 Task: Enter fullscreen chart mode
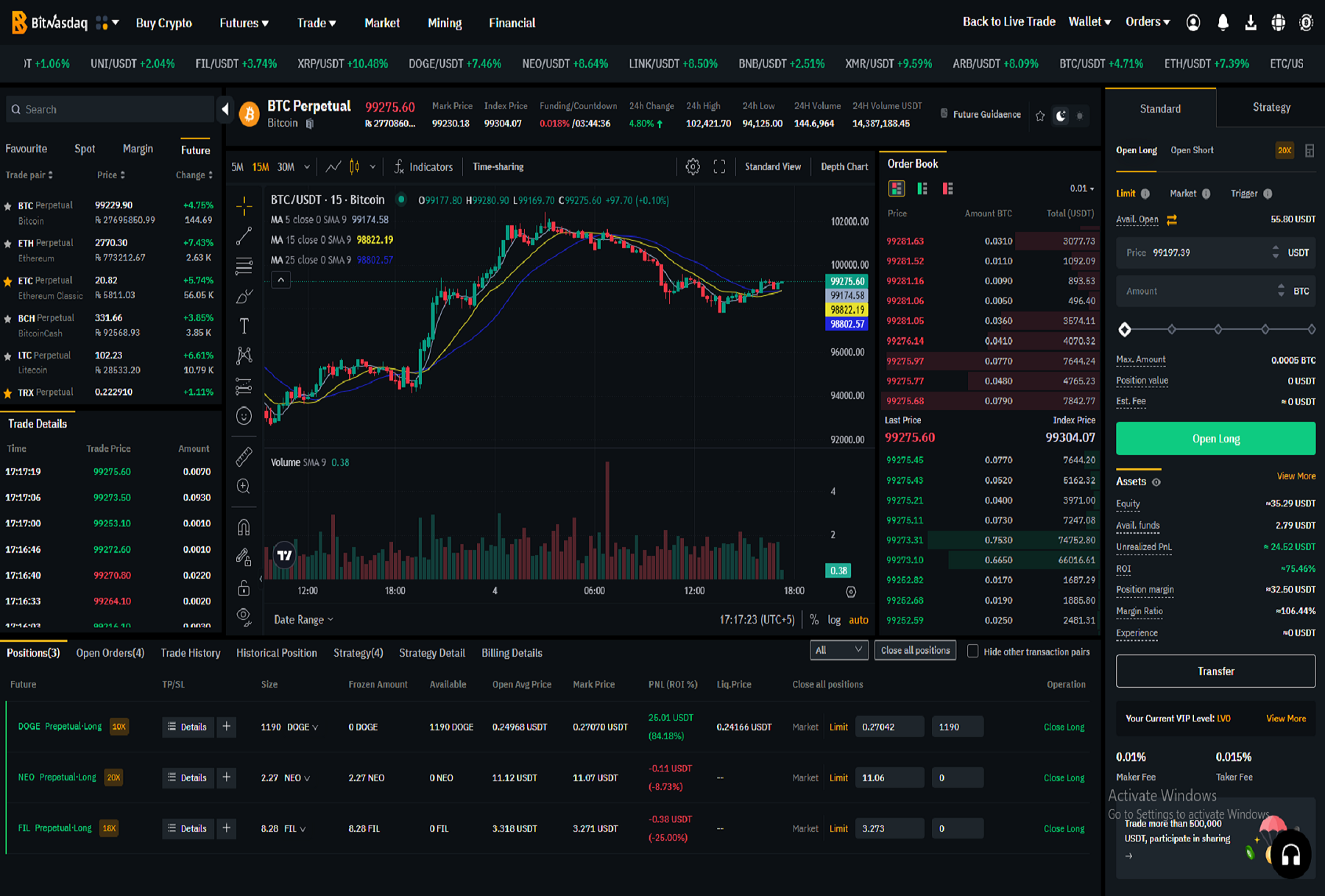(719, 167)
